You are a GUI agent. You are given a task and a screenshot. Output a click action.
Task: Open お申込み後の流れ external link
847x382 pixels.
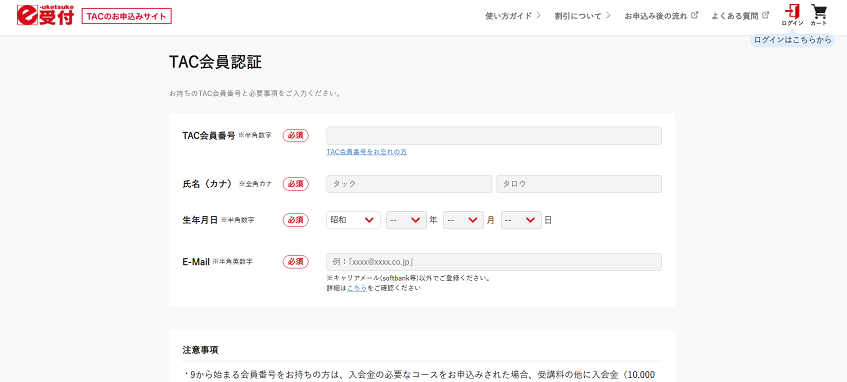click(661, 16)
